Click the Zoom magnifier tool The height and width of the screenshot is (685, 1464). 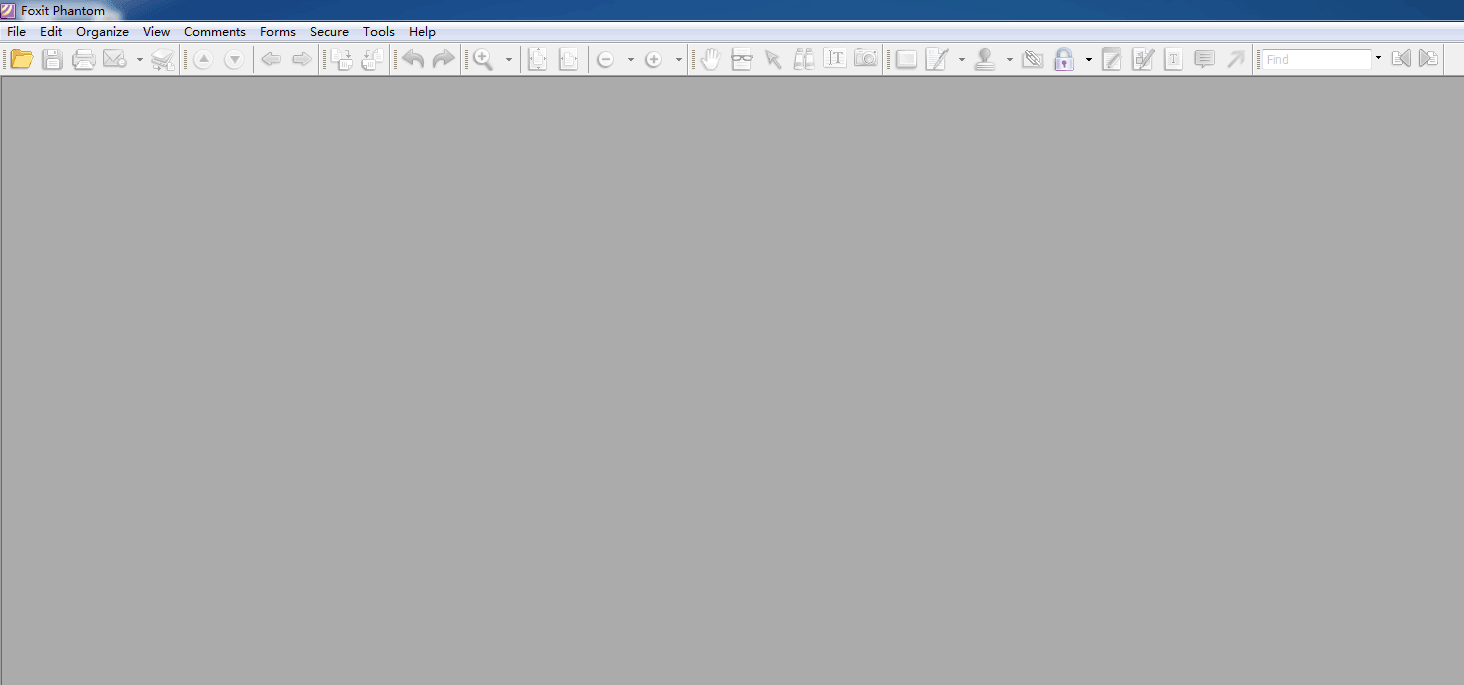(483, 59)
